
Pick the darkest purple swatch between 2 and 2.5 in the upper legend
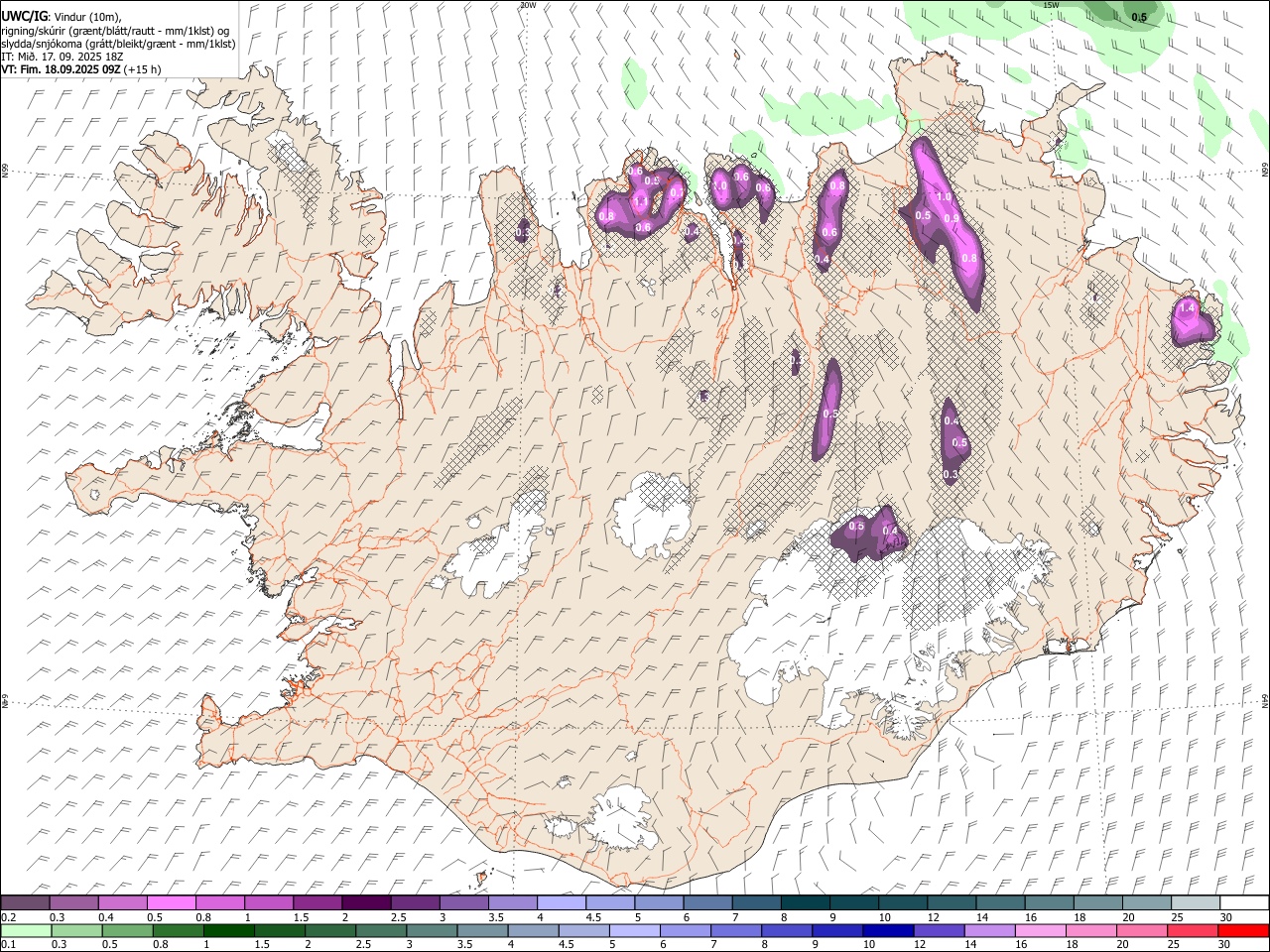point(366,902)
